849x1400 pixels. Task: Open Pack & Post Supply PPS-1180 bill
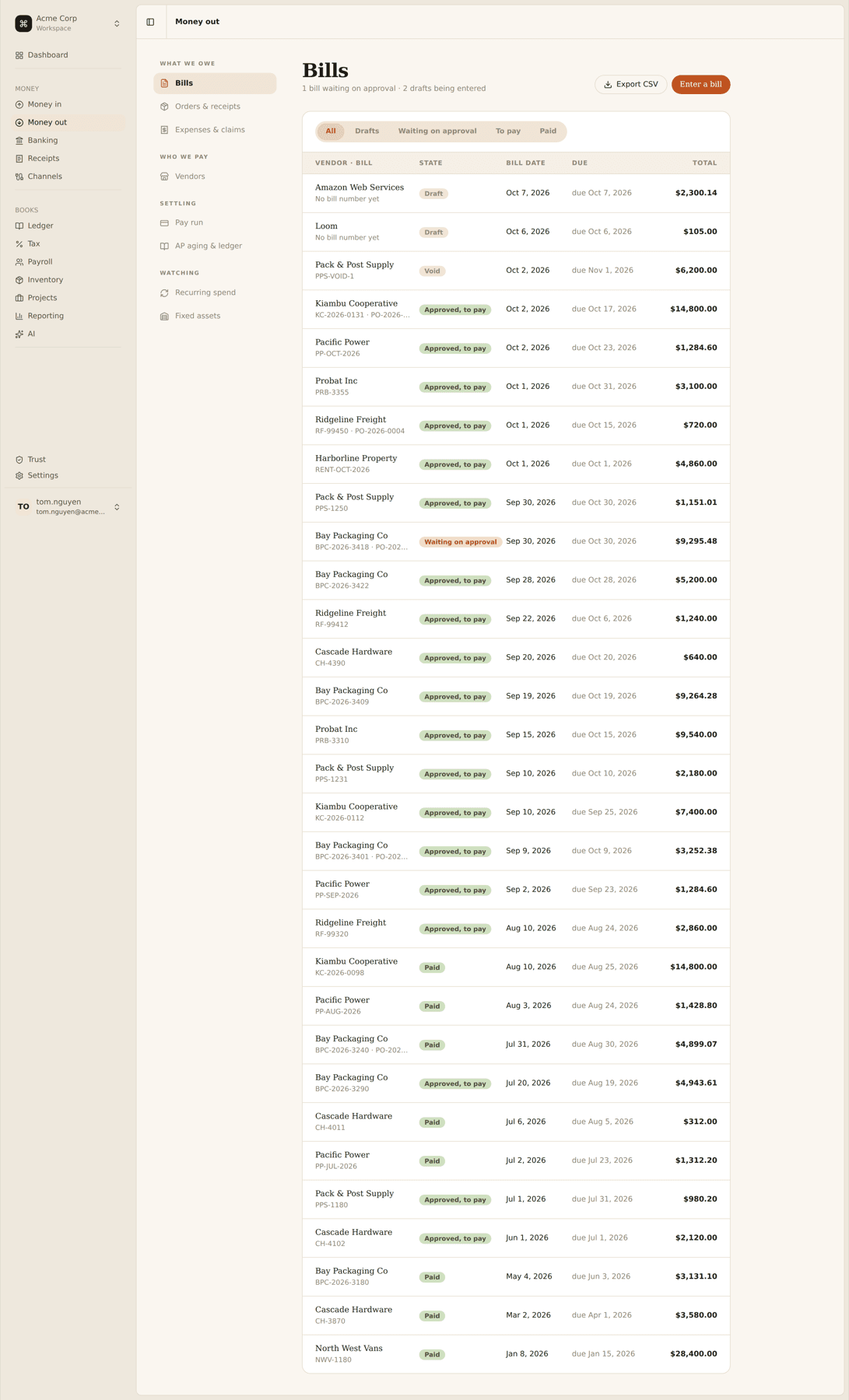516,1199
